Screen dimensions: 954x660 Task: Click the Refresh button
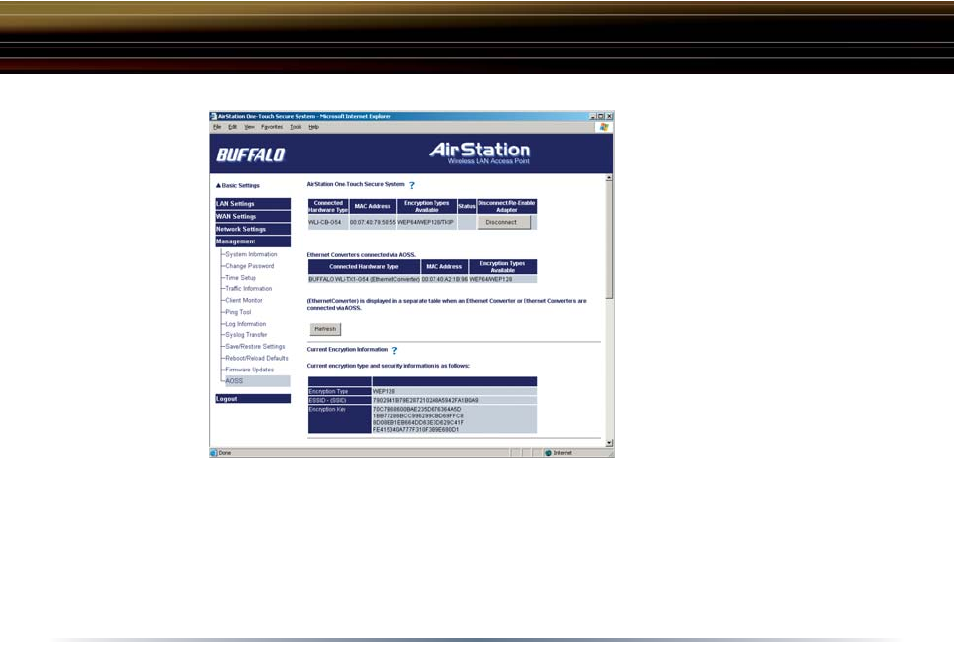click(x=326, y=329)
